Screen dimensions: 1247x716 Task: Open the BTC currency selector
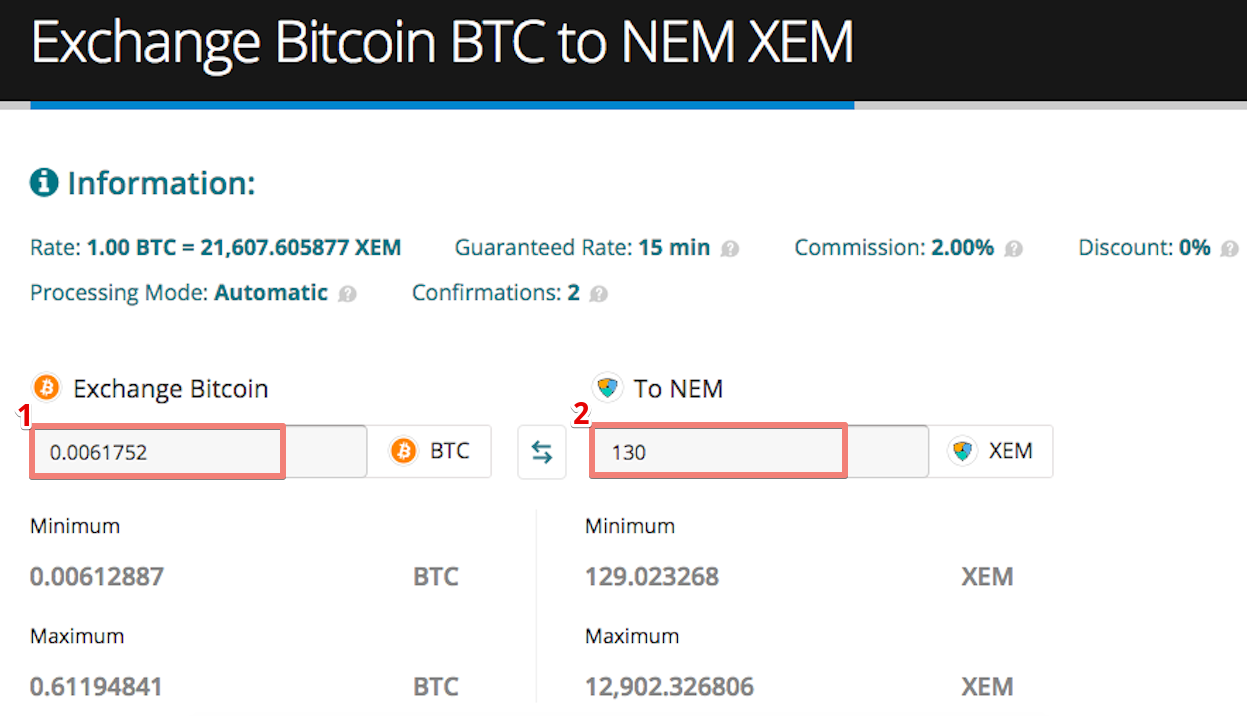[x=429, y=451]
